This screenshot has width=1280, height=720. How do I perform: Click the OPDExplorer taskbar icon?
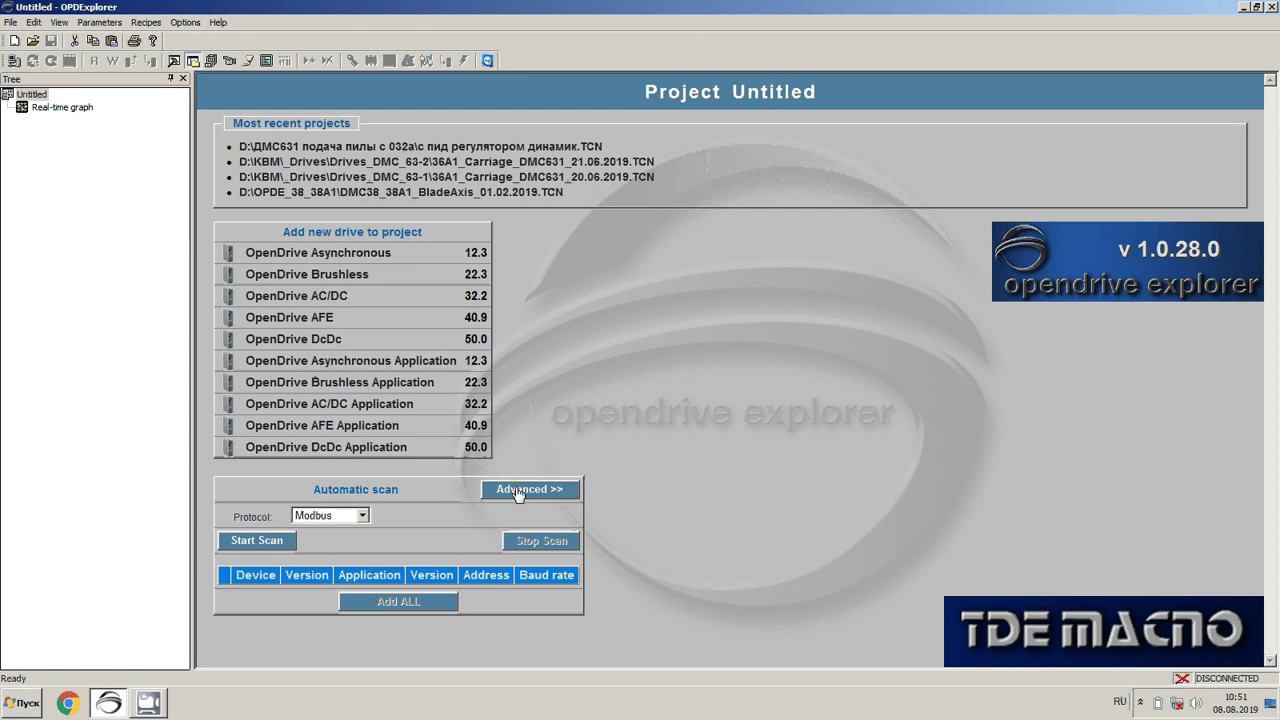108,703
